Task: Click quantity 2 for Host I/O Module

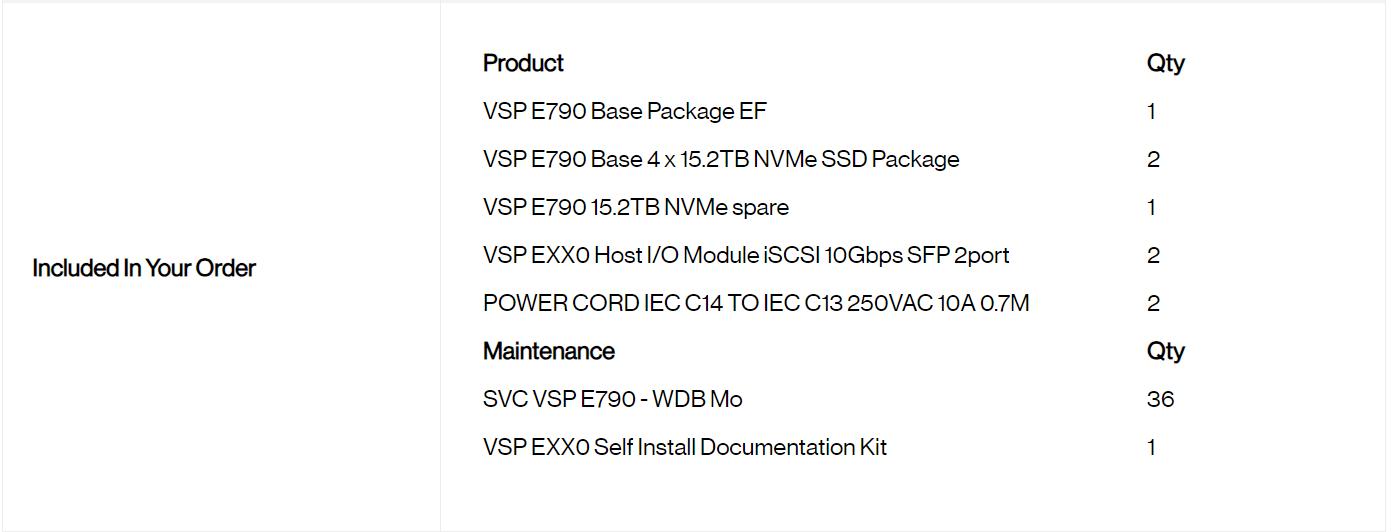Action: pyautogui.click(x=1153, y=255)
